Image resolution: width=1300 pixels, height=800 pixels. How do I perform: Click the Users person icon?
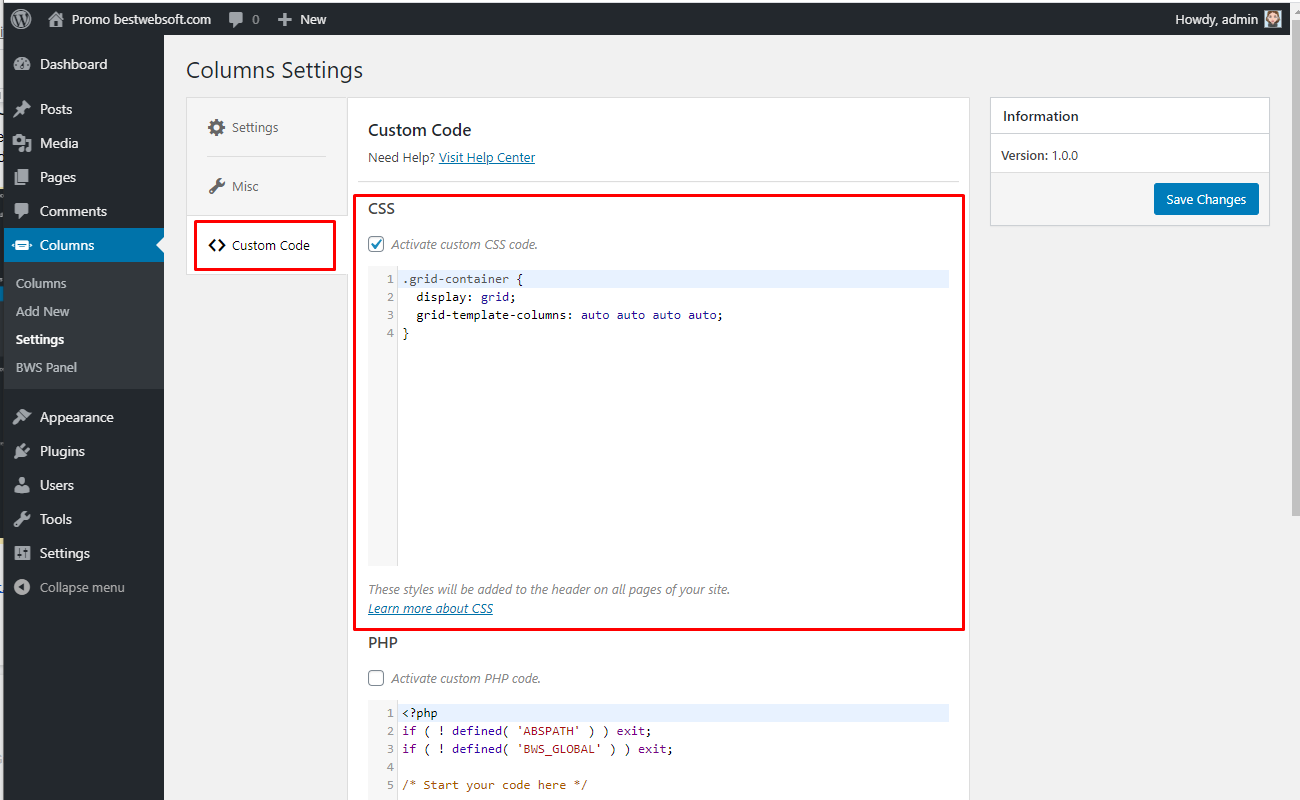pyautogui.click(x=22, y=485)
